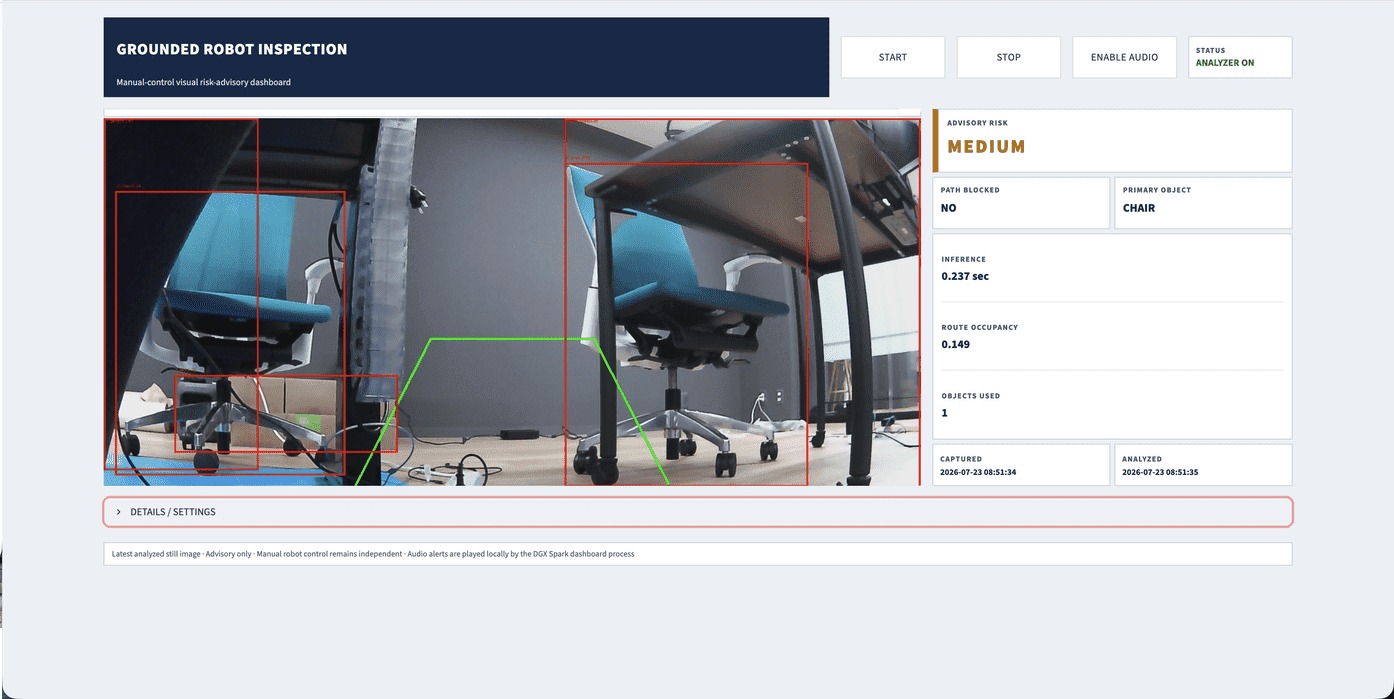Click the GROUNDED ROBOT INSPECTION title
This screenshot has width=1394, height=699.
click(x=232, y=49)
